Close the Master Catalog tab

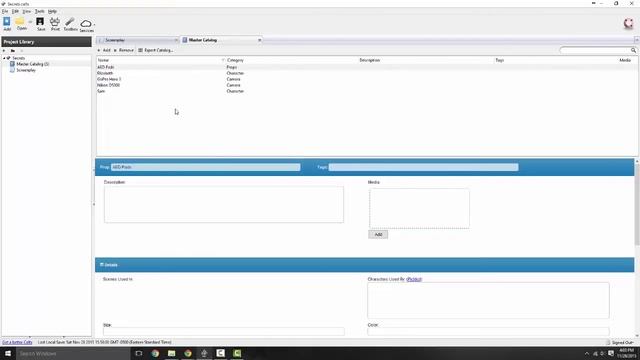coord(259,40)
